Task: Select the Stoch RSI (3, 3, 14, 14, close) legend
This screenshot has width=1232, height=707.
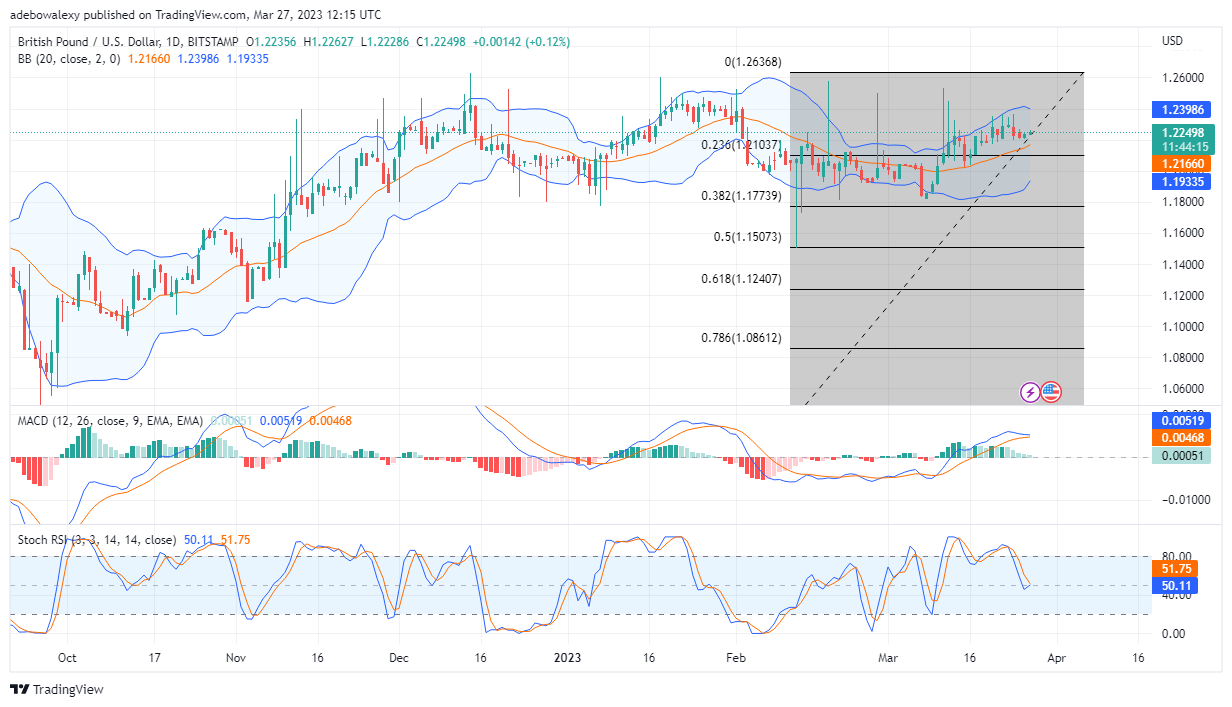Action: click(x=97, y=539)
